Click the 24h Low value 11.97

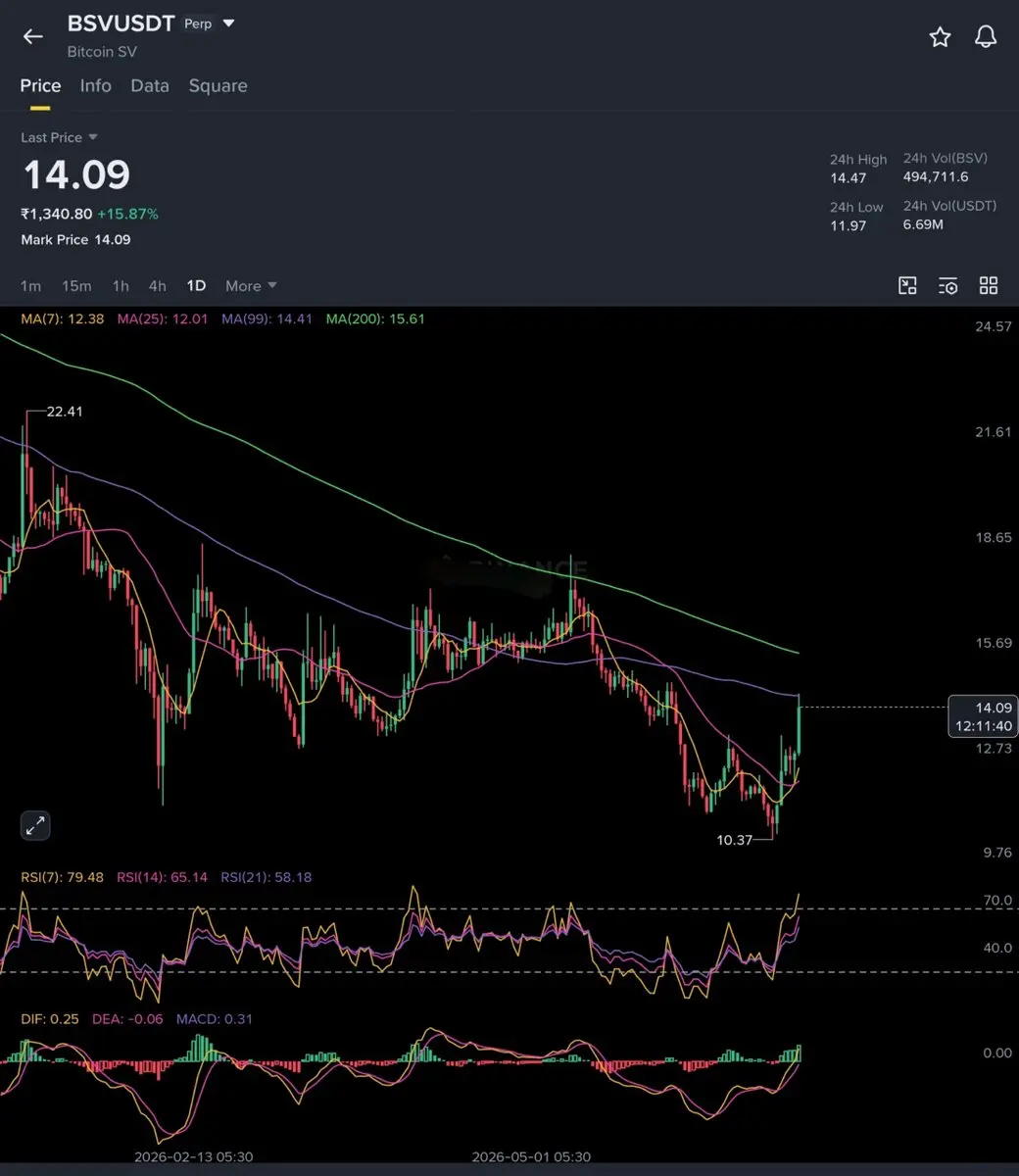pos(849,226)
